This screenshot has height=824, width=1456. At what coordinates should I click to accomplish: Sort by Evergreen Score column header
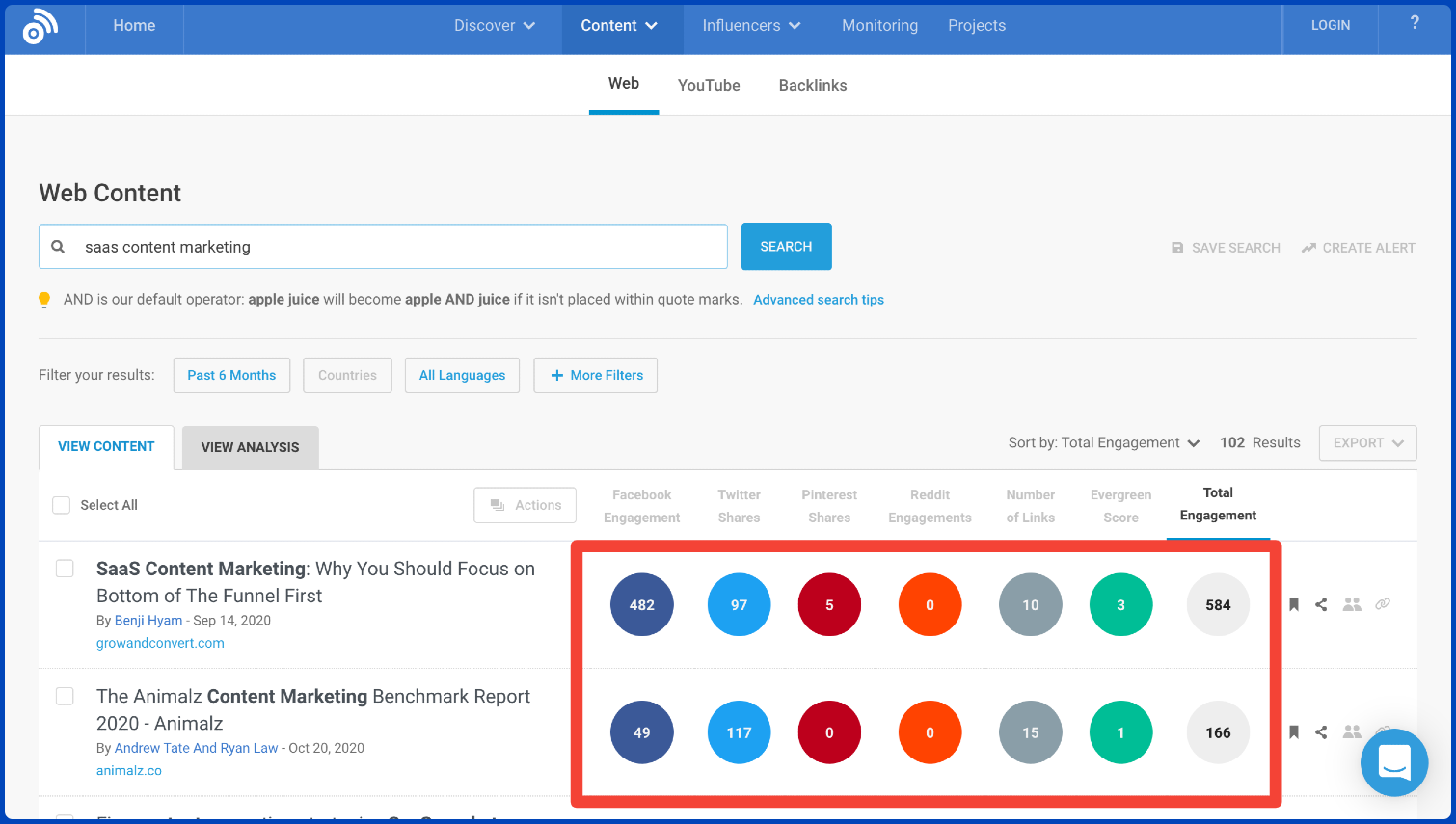[x=1120, y=506]
